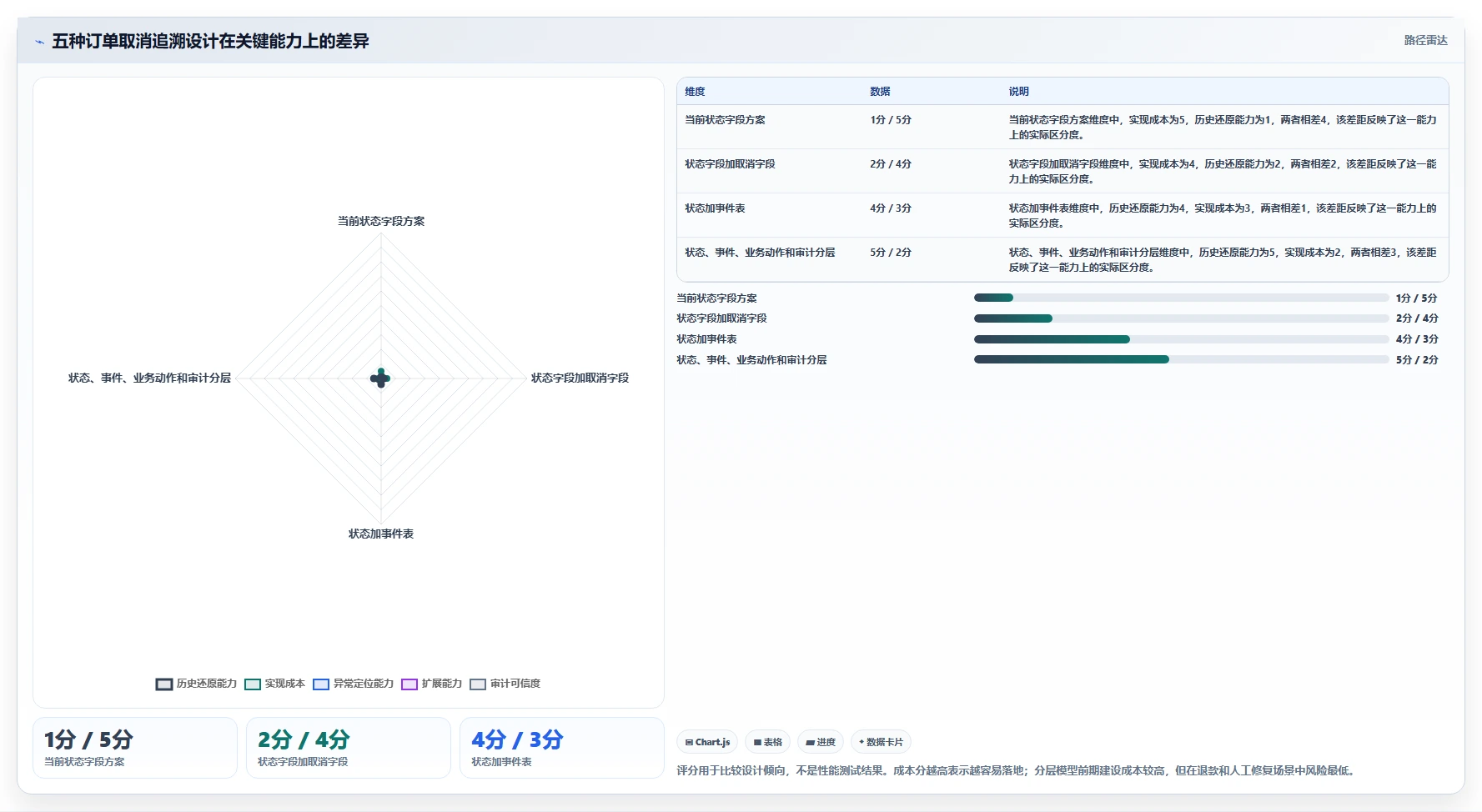The width and height of the screenshot is (1482, 812).
Task: Click description for 状态、事件、业务动作和审计分层 row
Action: click(1223, 260)
